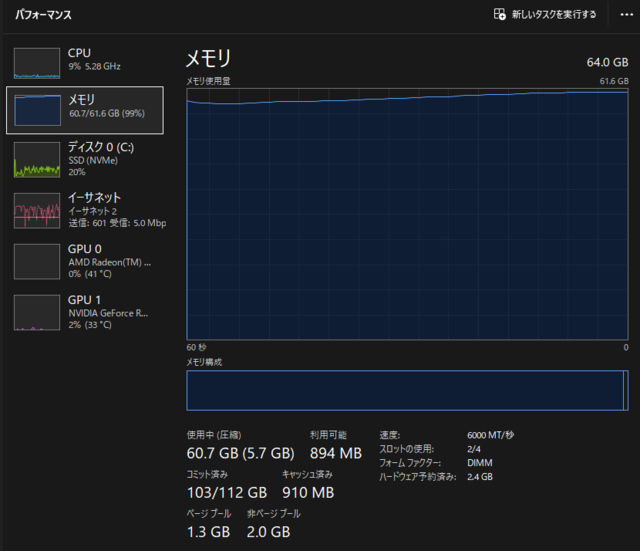Click the 60.7 GB (5.7 GB) in-use value
The width and height of the screenshot is (640, 551).
[240, 453]
